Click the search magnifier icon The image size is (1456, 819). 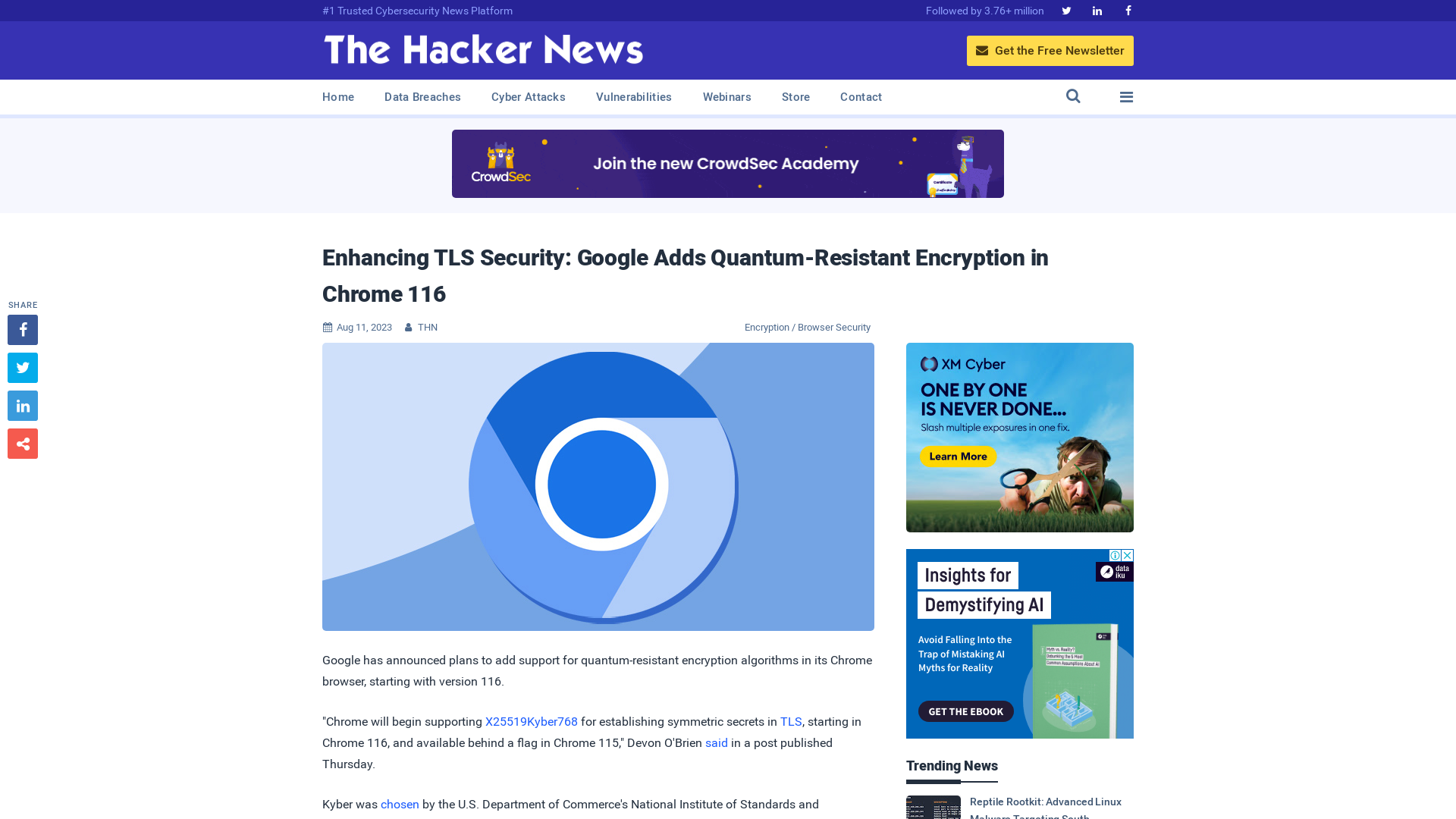point(1073,96)
